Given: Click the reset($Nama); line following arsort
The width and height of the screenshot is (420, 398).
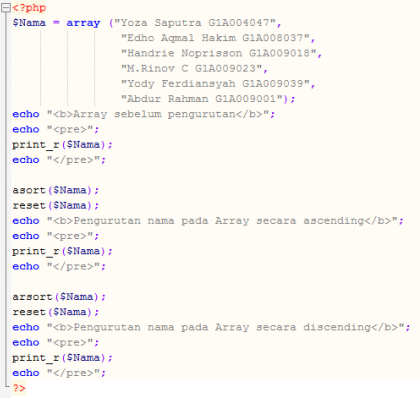Looking at the screenshot, I should click(56, 312).
